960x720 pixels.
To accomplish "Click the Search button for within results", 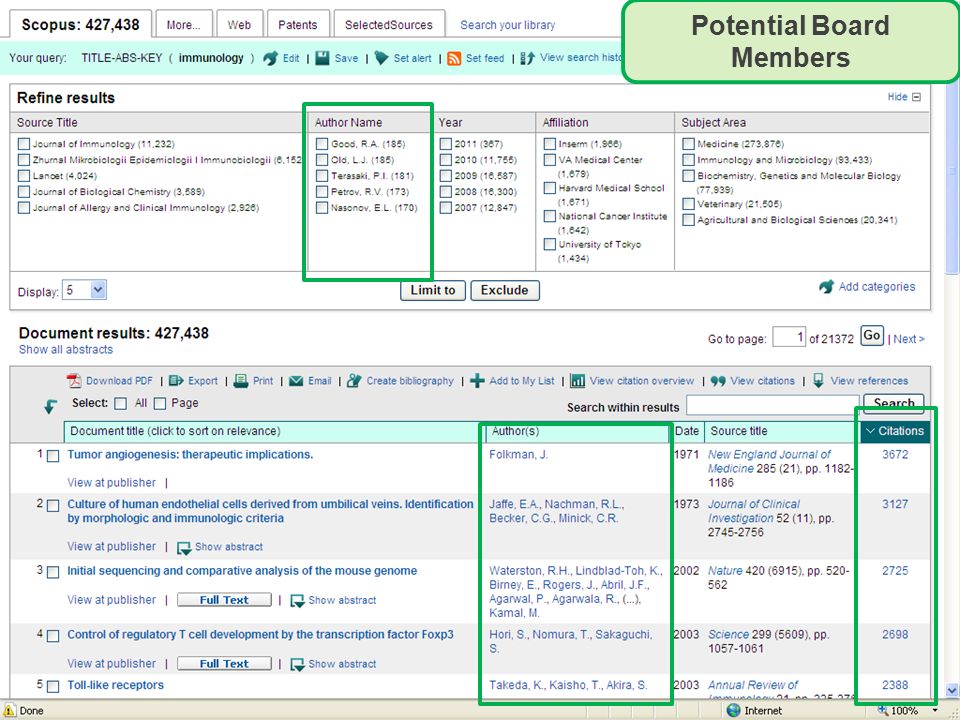I will coord(893,404).
